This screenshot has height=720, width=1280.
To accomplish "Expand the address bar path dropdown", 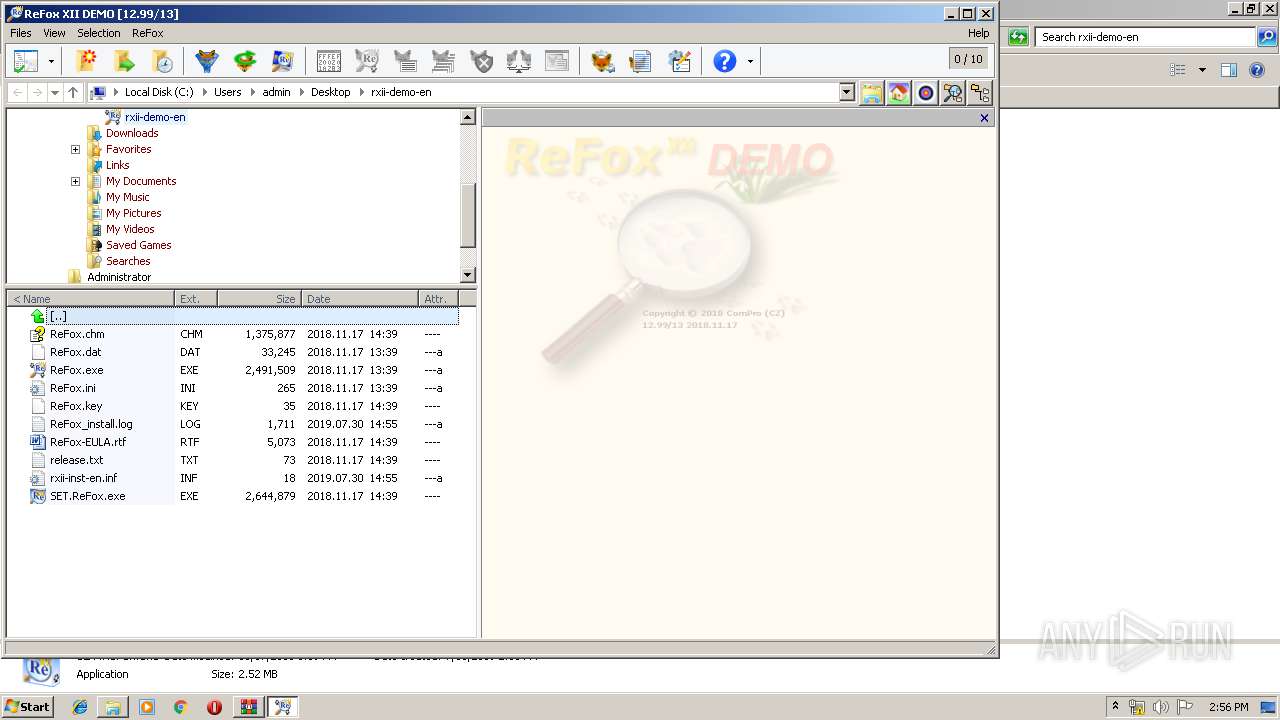I will click(847, 92).
